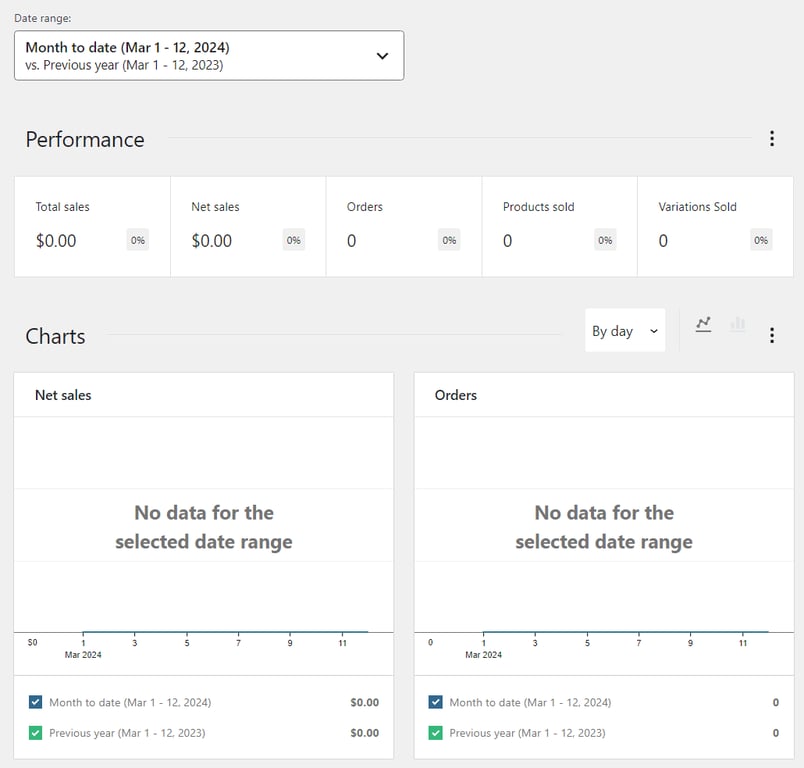804x768 pixels.
Task: Switch charts to bar graph view
Action: pos(738,324)
